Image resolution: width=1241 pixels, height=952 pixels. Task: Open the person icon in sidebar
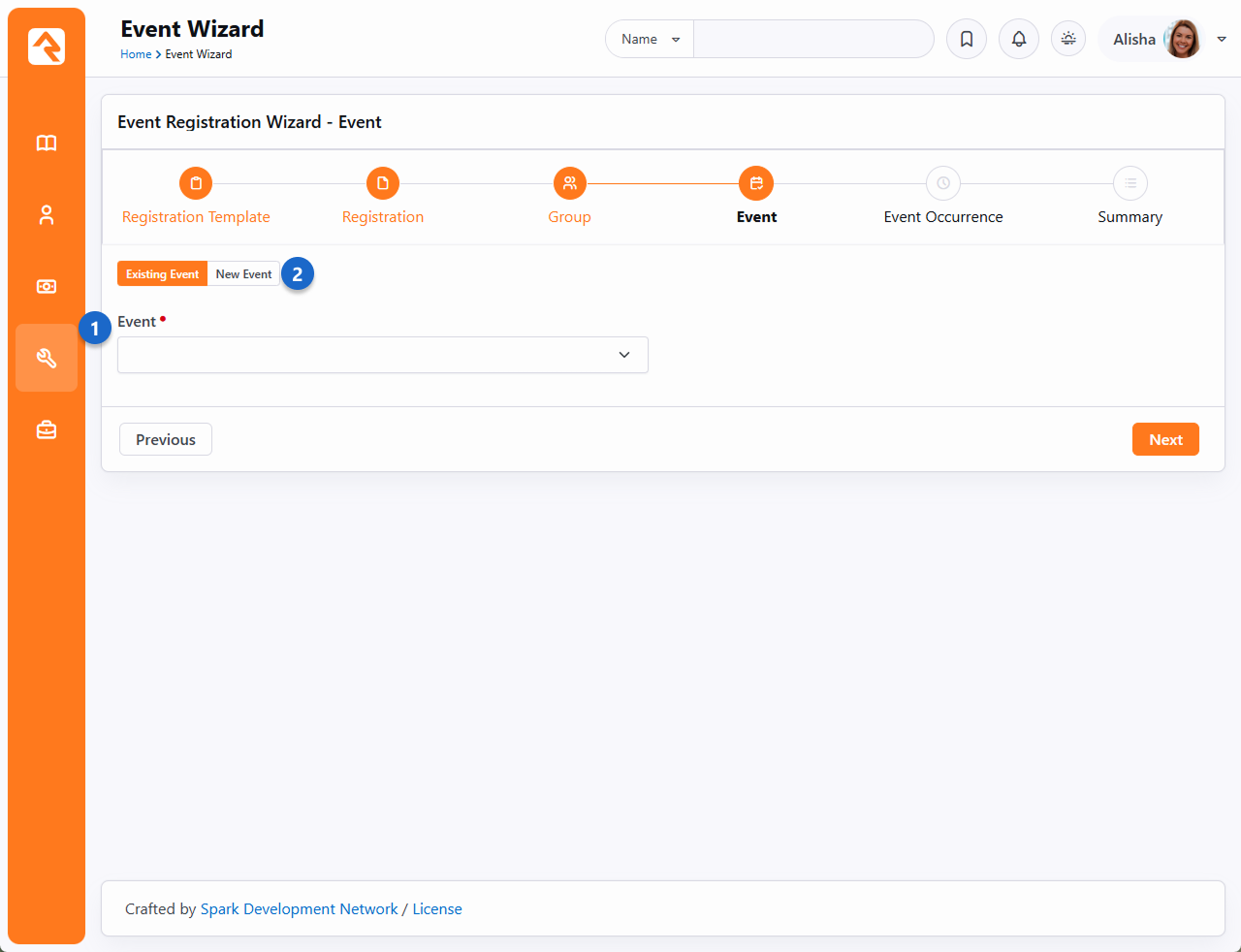pyautogui.click(x=47, y=215)
